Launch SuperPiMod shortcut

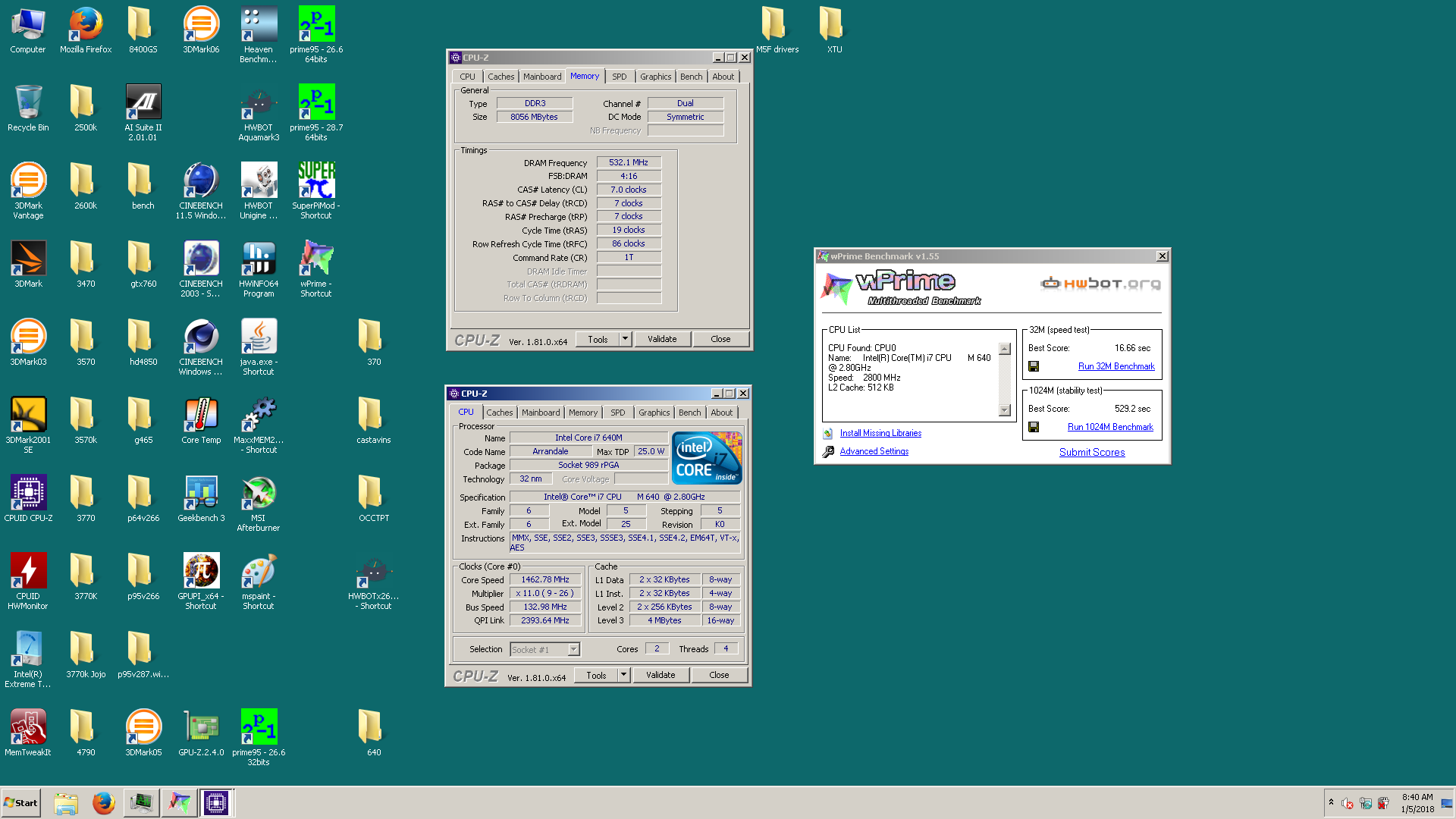click(316, 192)
